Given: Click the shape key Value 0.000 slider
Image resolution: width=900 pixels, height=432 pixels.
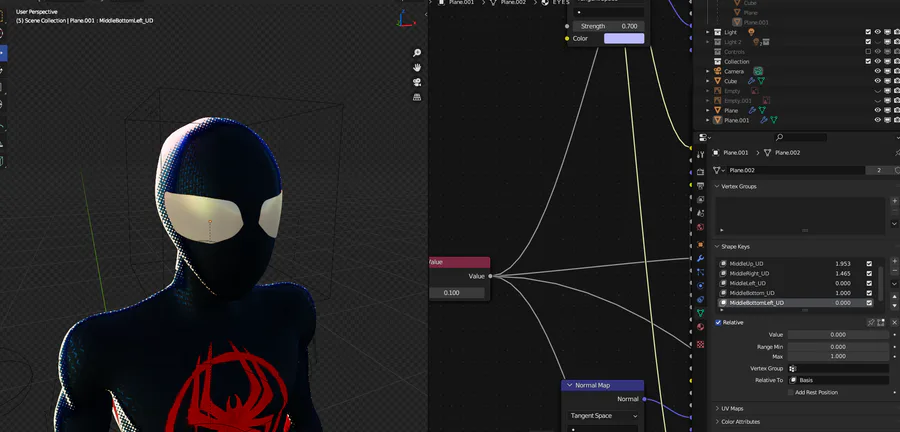Looking at the screenshot, I should (x=837, y=334).
